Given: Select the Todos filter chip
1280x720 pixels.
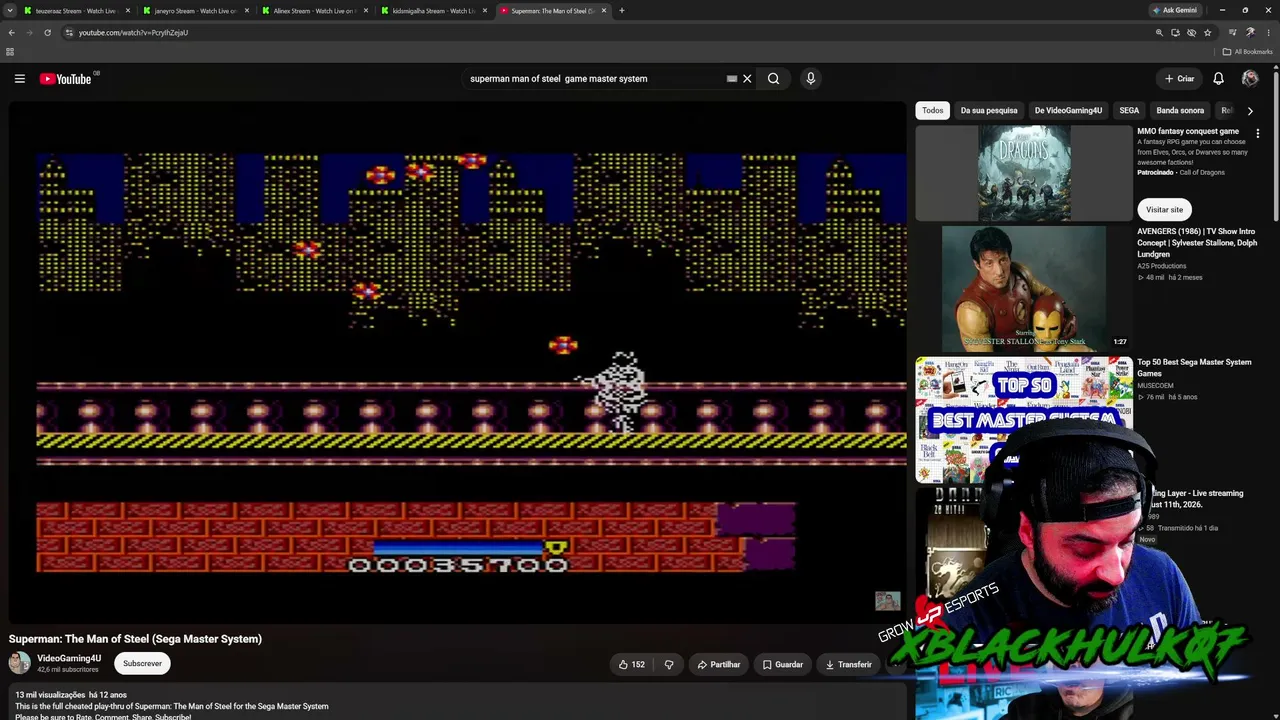Looking at the screenshot, I should coord(933,111).
